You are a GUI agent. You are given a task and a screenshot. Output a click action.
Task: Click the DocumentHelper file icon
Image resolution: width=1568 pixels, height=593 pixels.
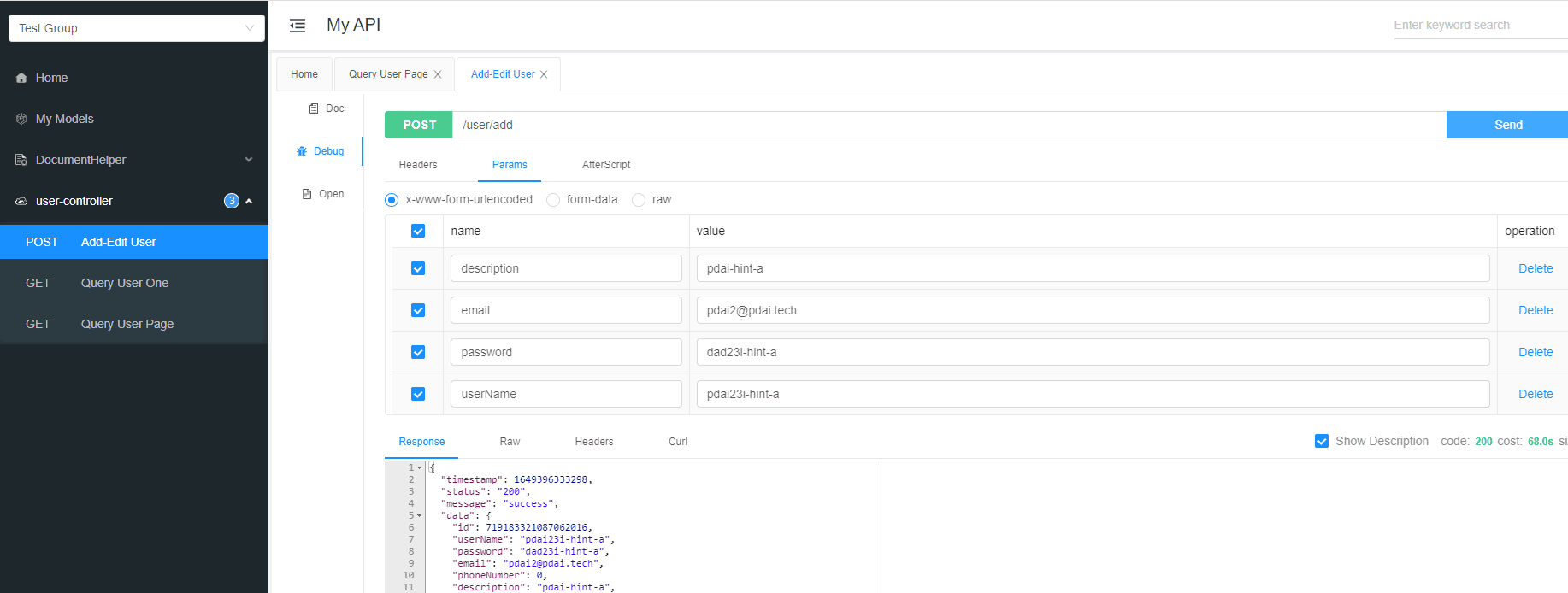(21, 160)
